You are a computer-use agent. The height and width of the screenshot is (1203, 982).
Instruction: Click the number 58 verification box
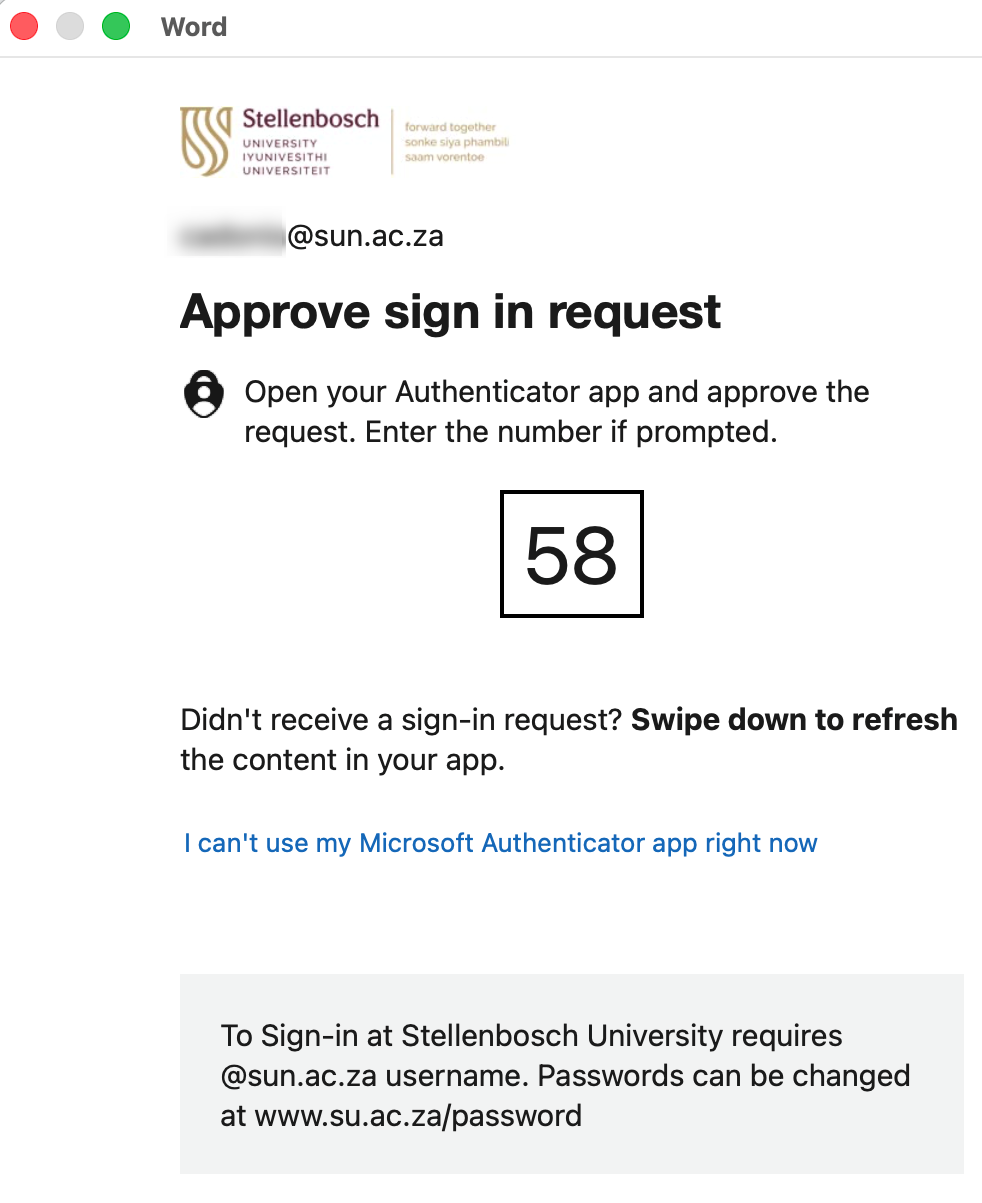[x=571, y=554]
